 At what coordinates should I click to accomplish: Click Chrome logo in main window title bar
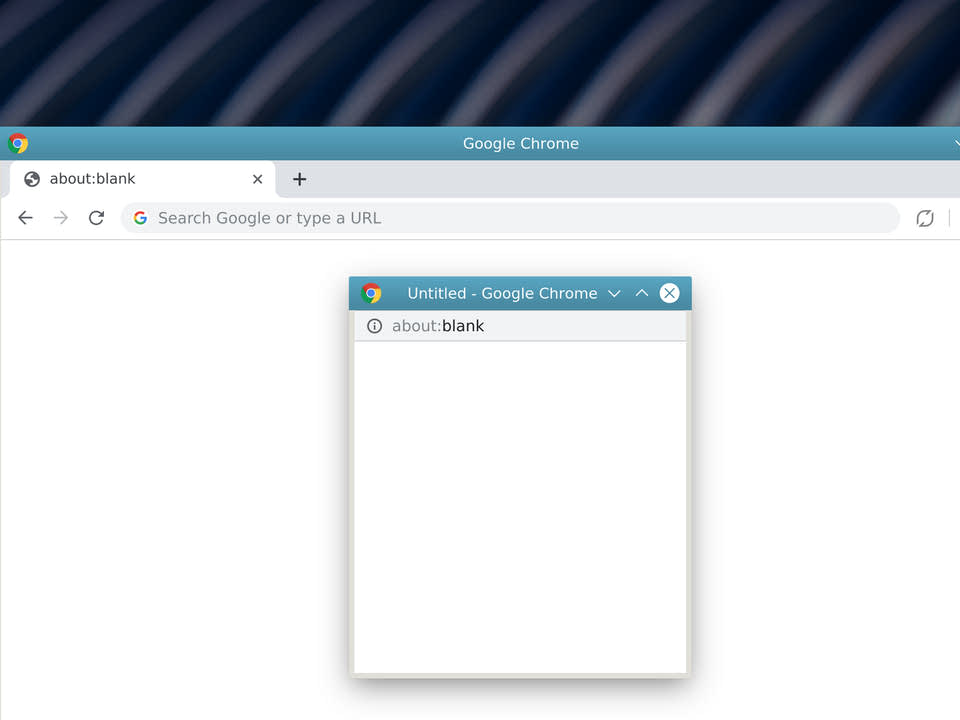[x=18, y=144]
